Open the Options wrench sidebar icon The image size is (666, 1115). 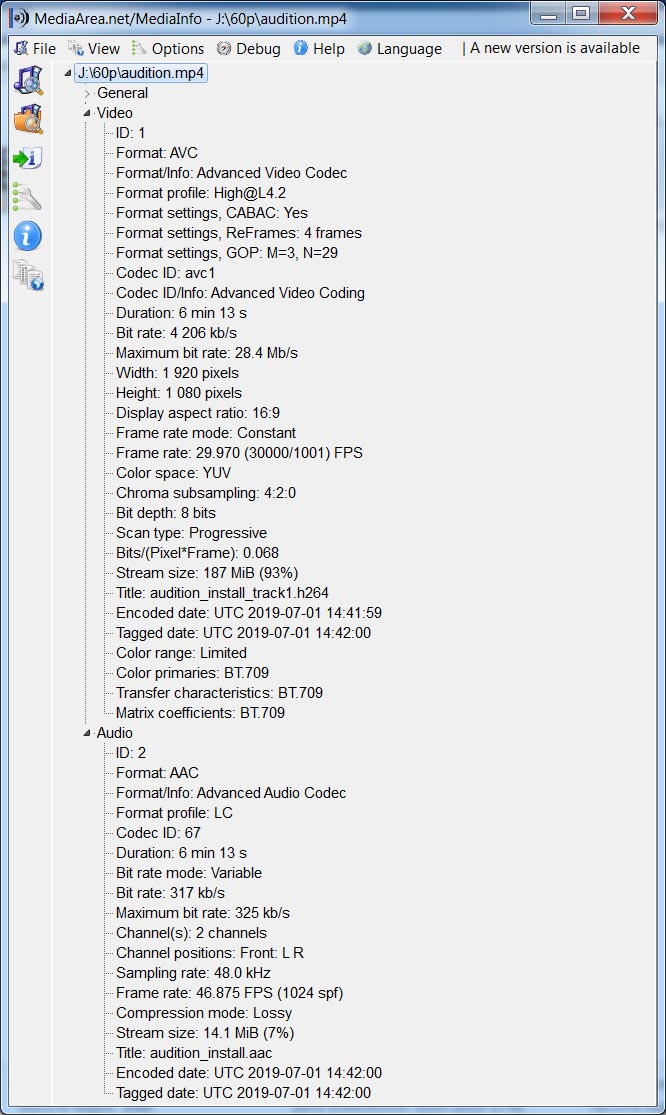(28, 197)
